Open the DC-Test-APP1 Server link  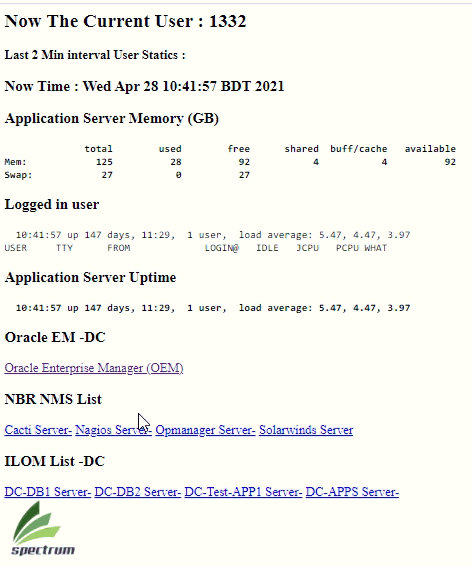click(243, 492)
